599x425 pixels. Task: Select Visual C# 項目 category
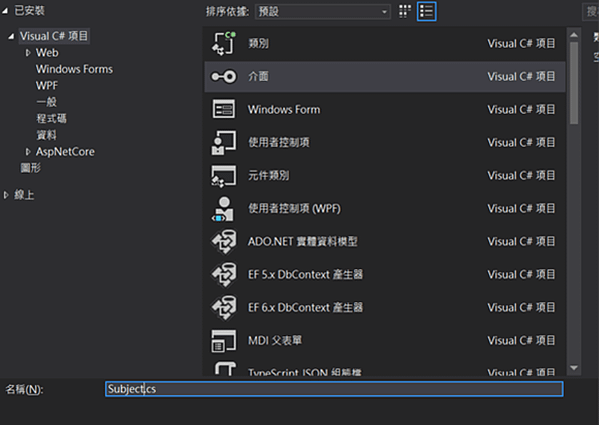coord(54,36)
